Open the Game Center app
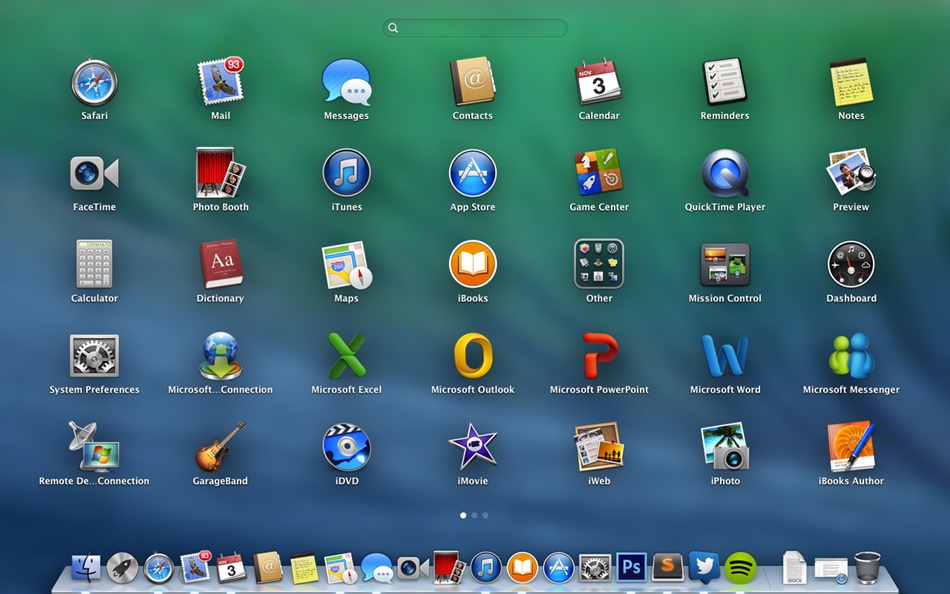Screen dimensions: 950x594 (599, 173)
